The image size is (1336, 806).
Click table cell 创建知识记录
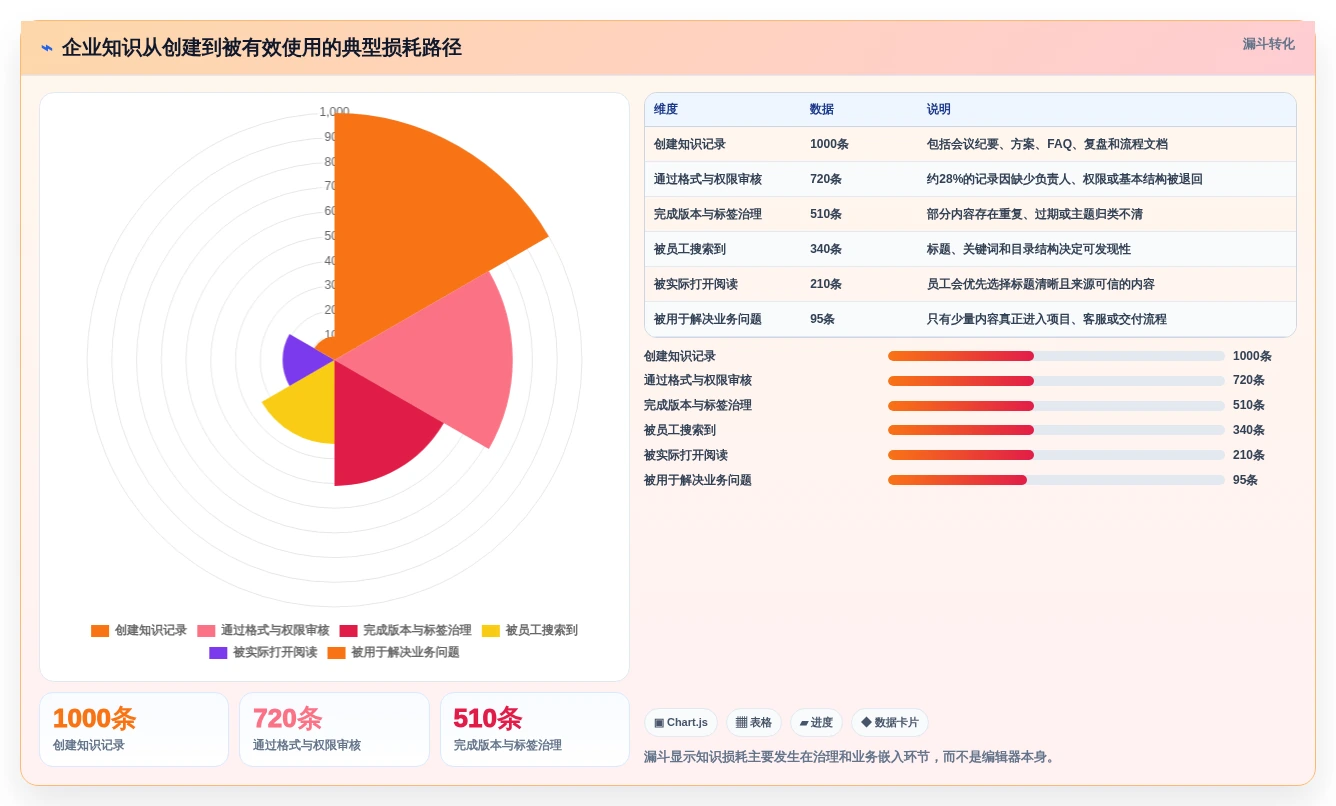(690, 144)
